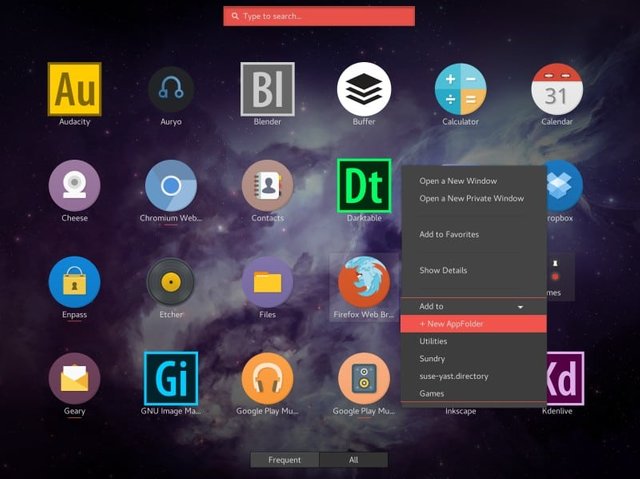Viewport: 640px width, 479px height.
Task: Open the Audacity app icon
Action: [x=74, y=89]
